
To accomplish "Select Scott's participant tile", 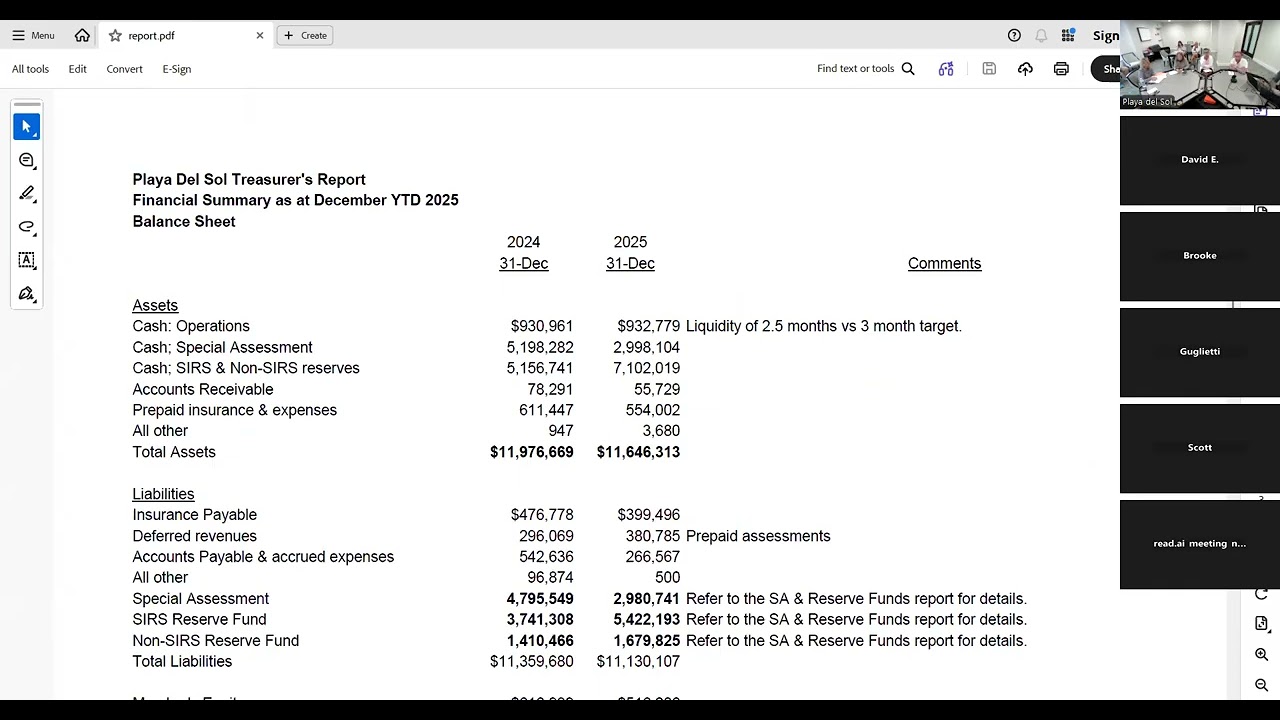I will (x=1200, y=448).
